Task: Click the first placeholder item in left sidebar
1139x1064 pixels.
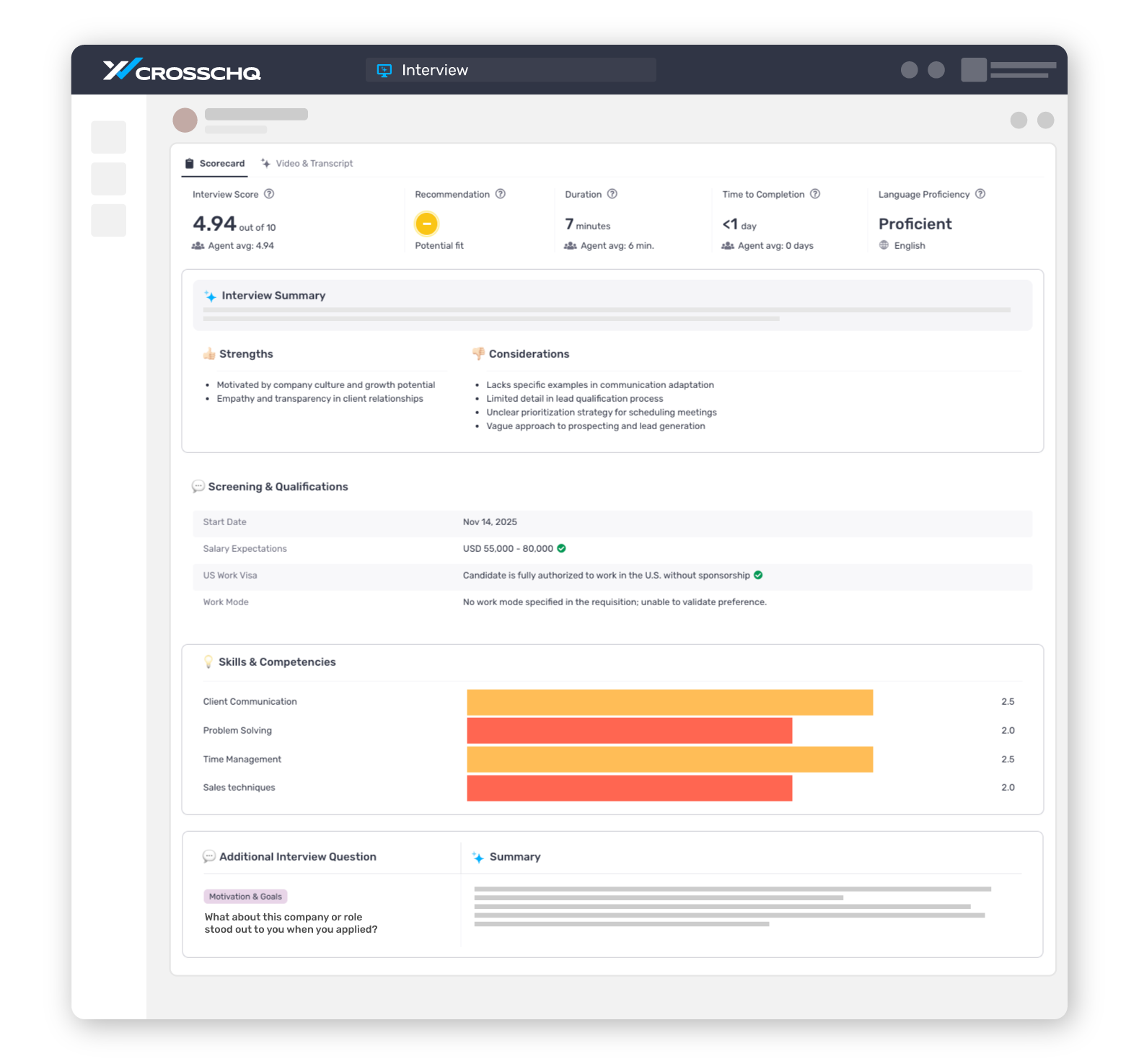Action: click(x=109, y=137)
